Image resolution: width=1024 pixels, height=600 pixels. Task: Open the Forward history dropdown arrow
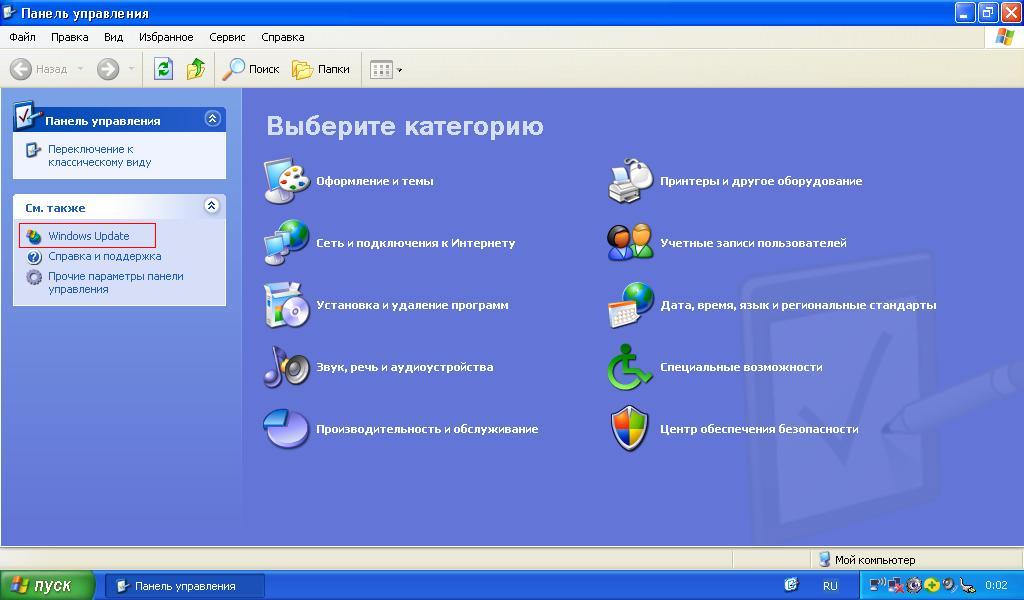pyautogui.click(x=131, y=69)
